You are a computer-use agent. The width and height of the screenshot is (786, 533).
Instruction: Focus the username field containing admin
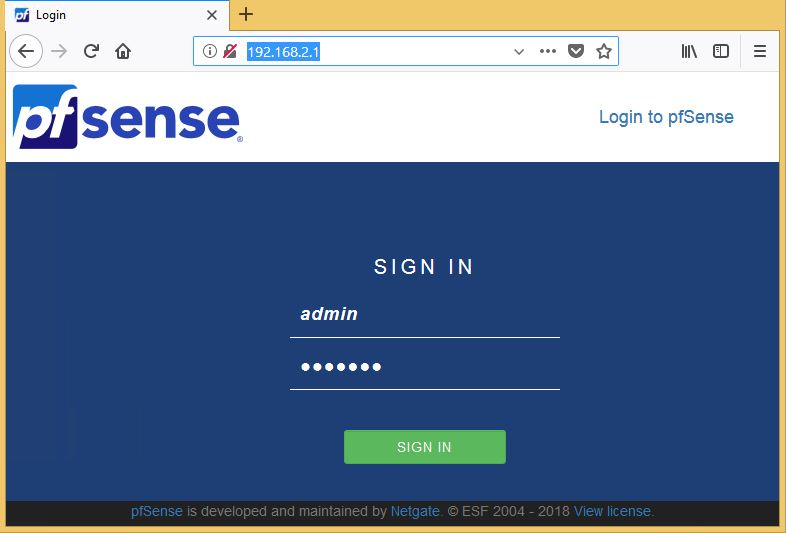(x=425, y=314)
